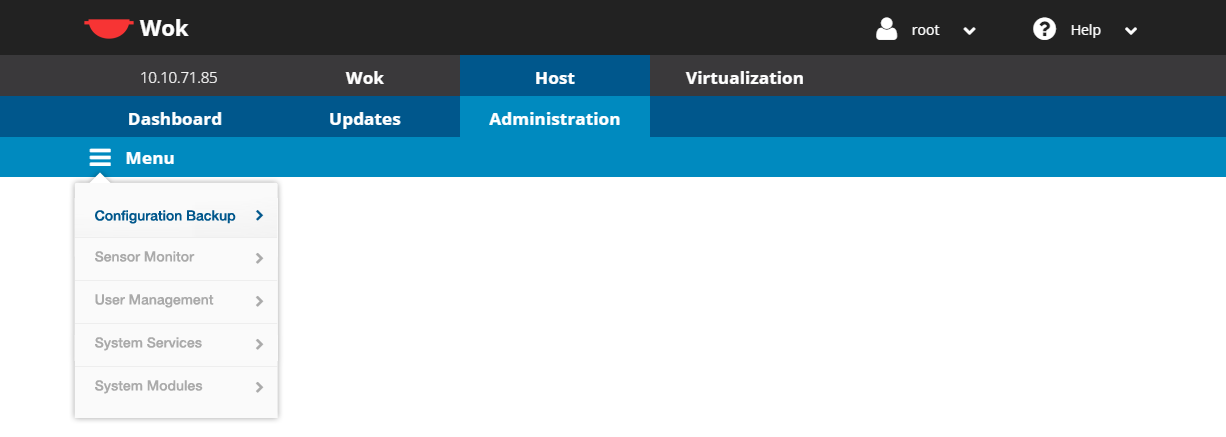
Task: Select the Administration sub-tab
Action: coord(554,119)
